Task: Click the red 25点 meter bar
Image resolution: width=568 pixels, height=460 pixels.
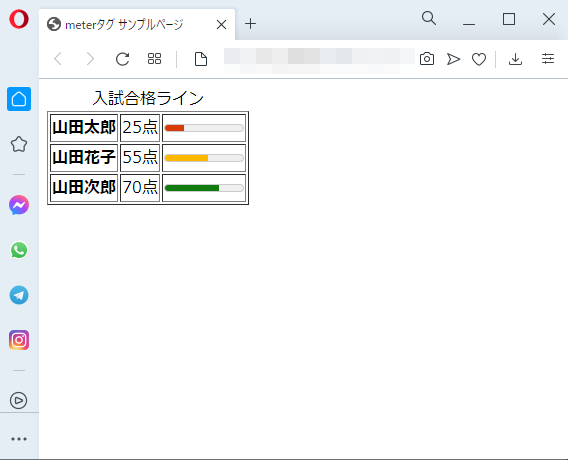Action: [204, 128]
